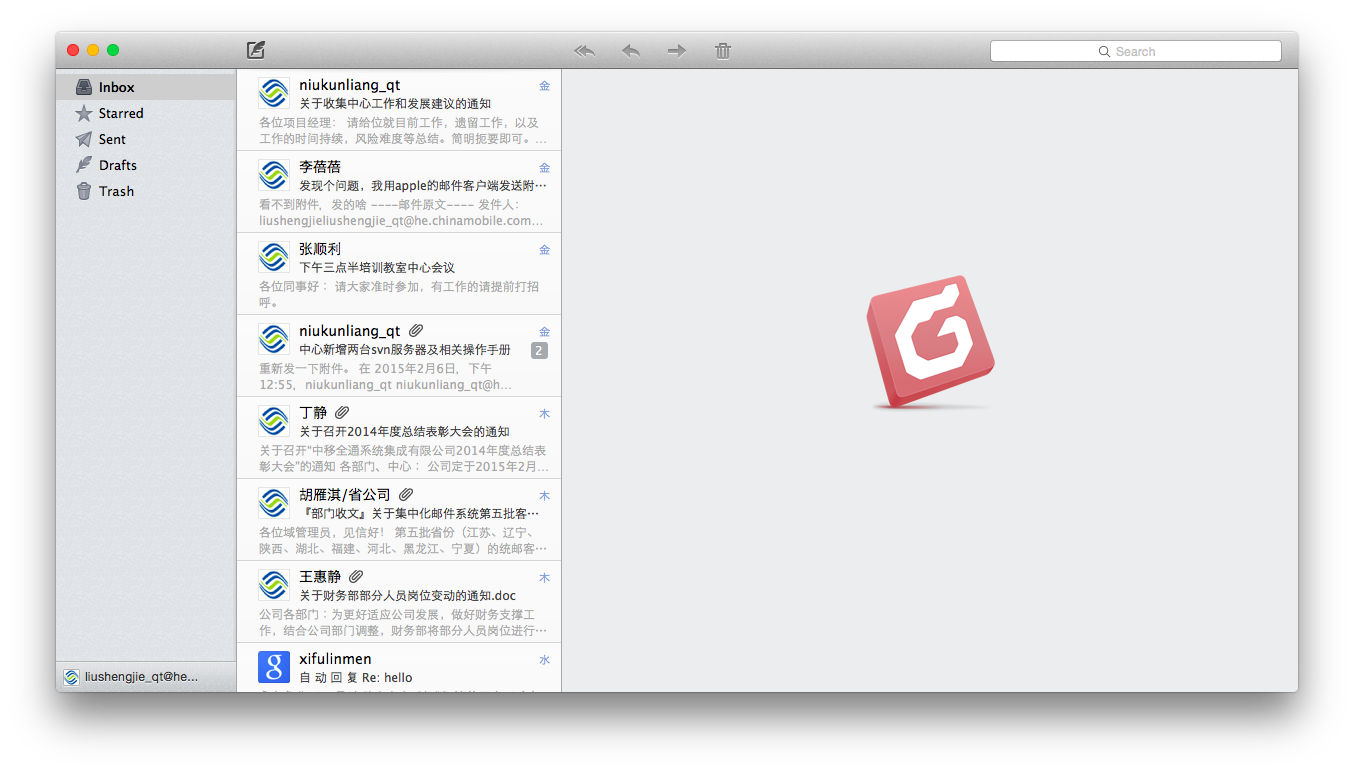The width and height of the screenshot is (1354, 772).
Task: Click the 水 date label on xifulinmen email
Action: point(544,660)
